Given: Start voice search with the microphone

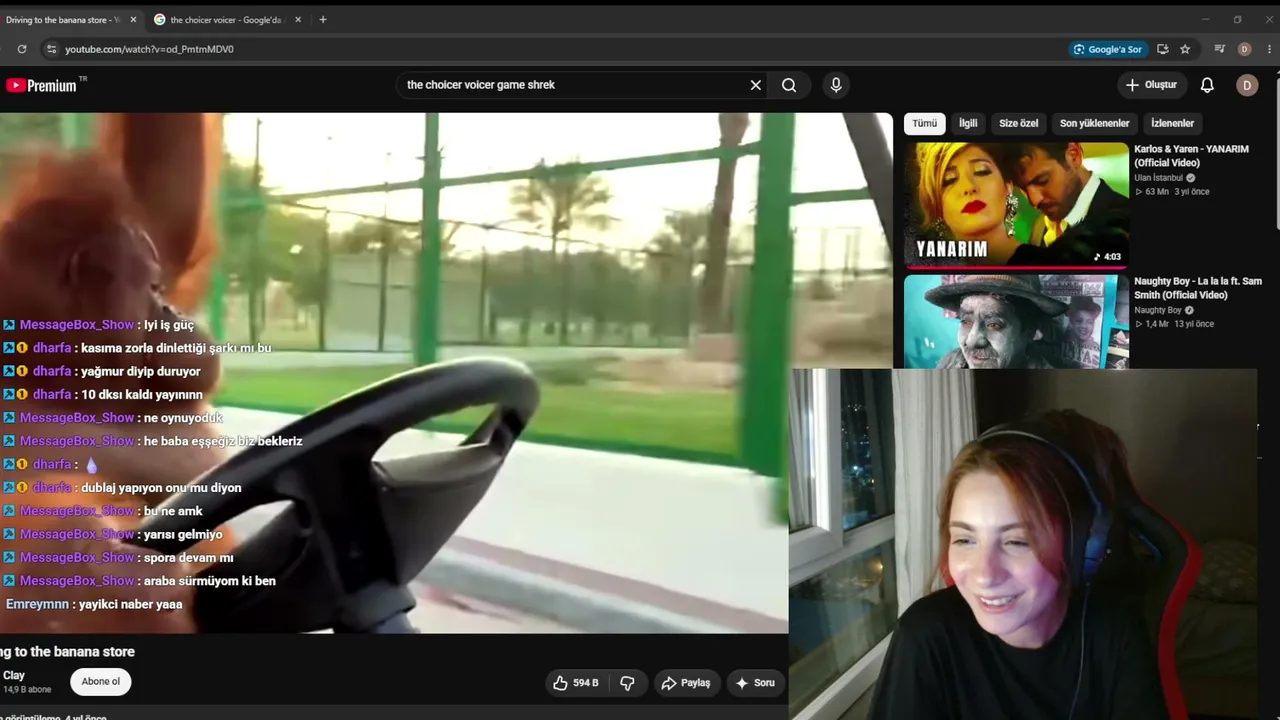Looking at the screenshot, I should tap(836, 85).
